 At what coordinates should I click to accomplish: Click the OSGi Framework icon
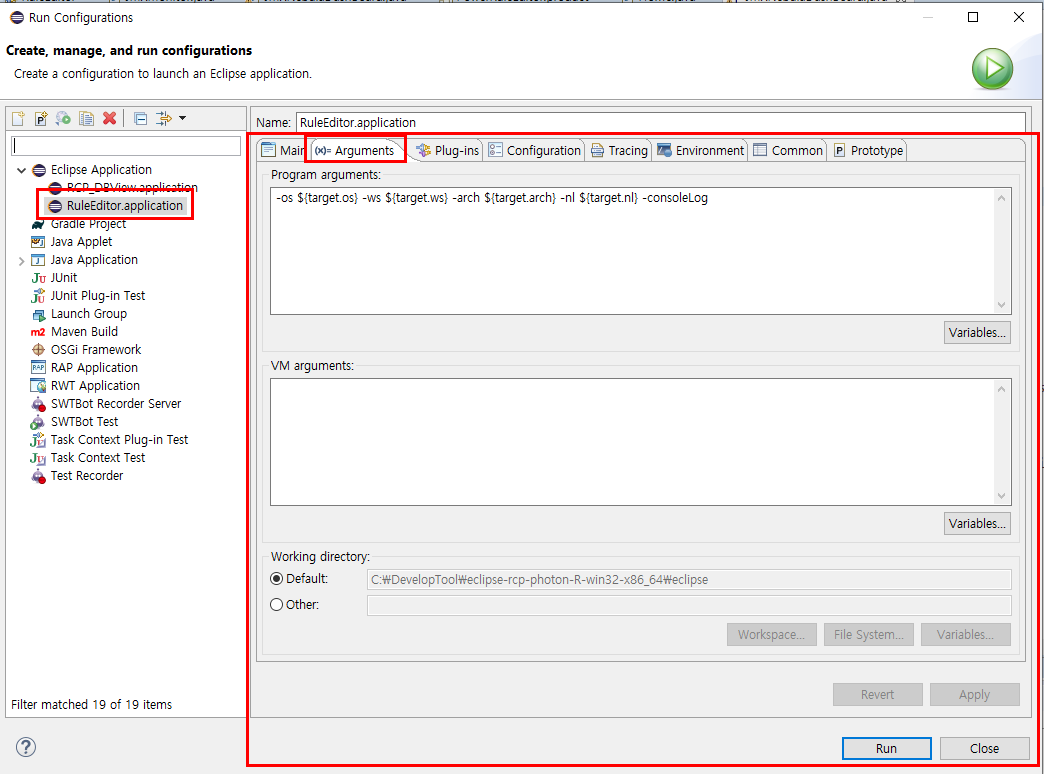(x=38, y=350)
